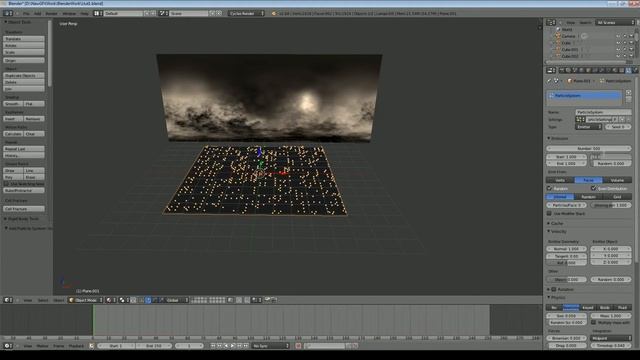Click the viewport shading mode icon
The height and width of the screenshot is (360, 640).
[x=110, y=300]
